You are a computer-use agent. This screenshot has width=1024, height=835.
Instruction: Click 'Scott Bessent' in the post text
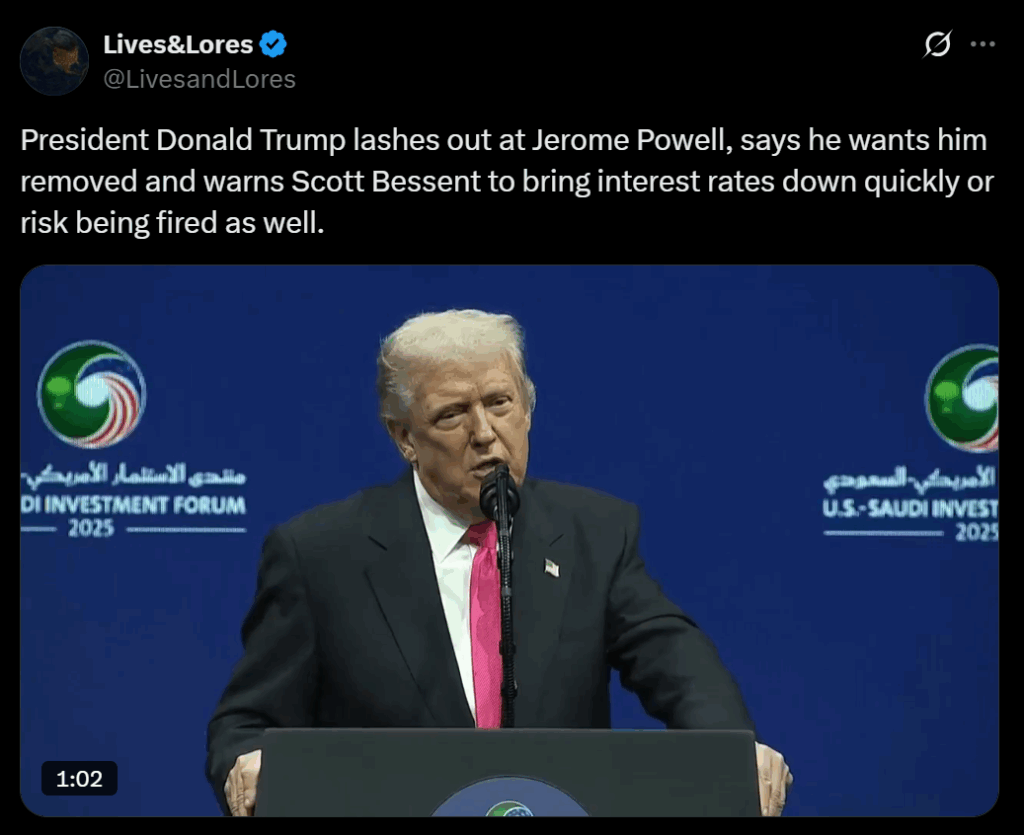pyautogui.click(x=386, y=181)
